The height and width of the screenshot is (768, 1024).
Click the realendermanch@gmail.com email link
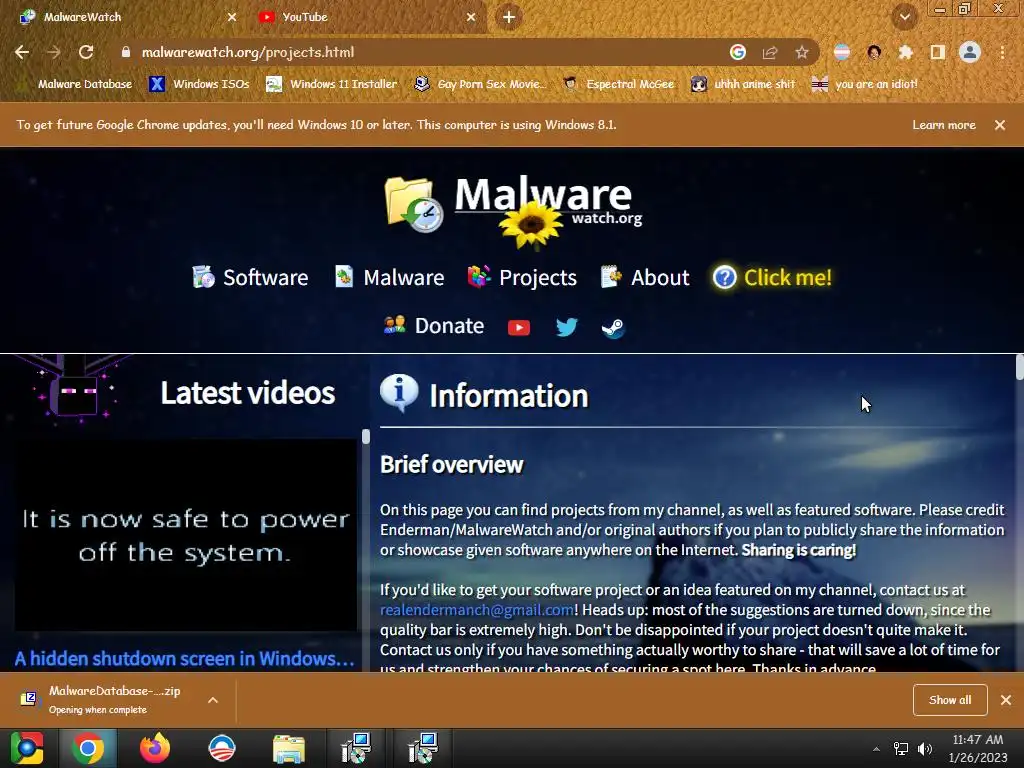pyautogui.click(x=477, y=610)
